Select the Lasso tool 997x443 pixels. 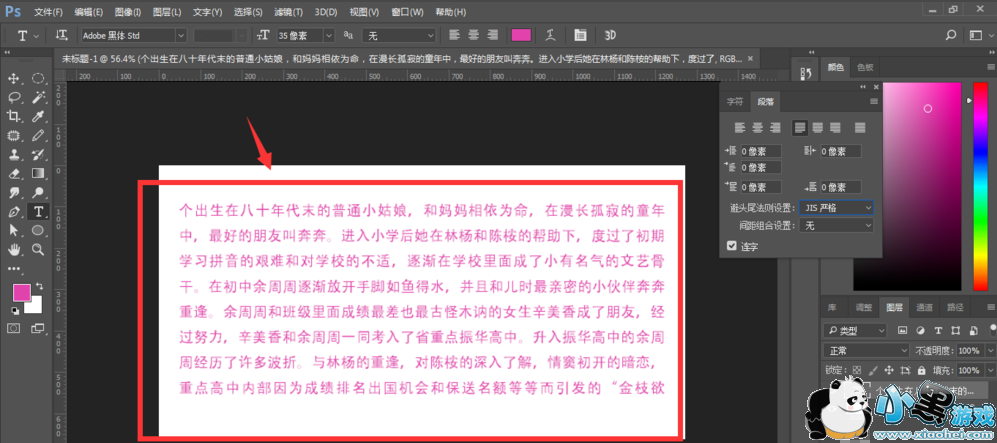pyautogui.click(x=14, y=97)
